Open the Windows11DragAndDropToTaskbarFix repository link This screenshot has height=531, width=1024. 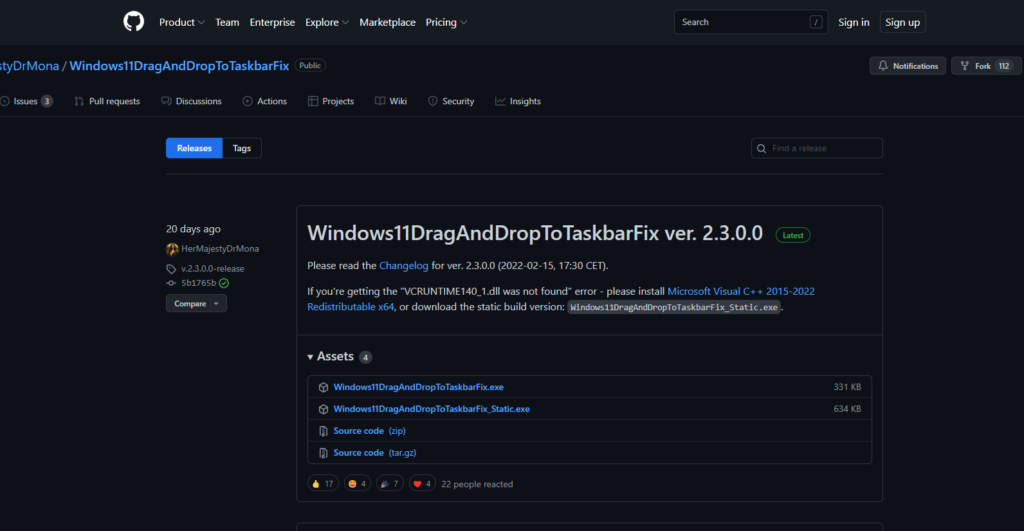(x=179, y=66)
